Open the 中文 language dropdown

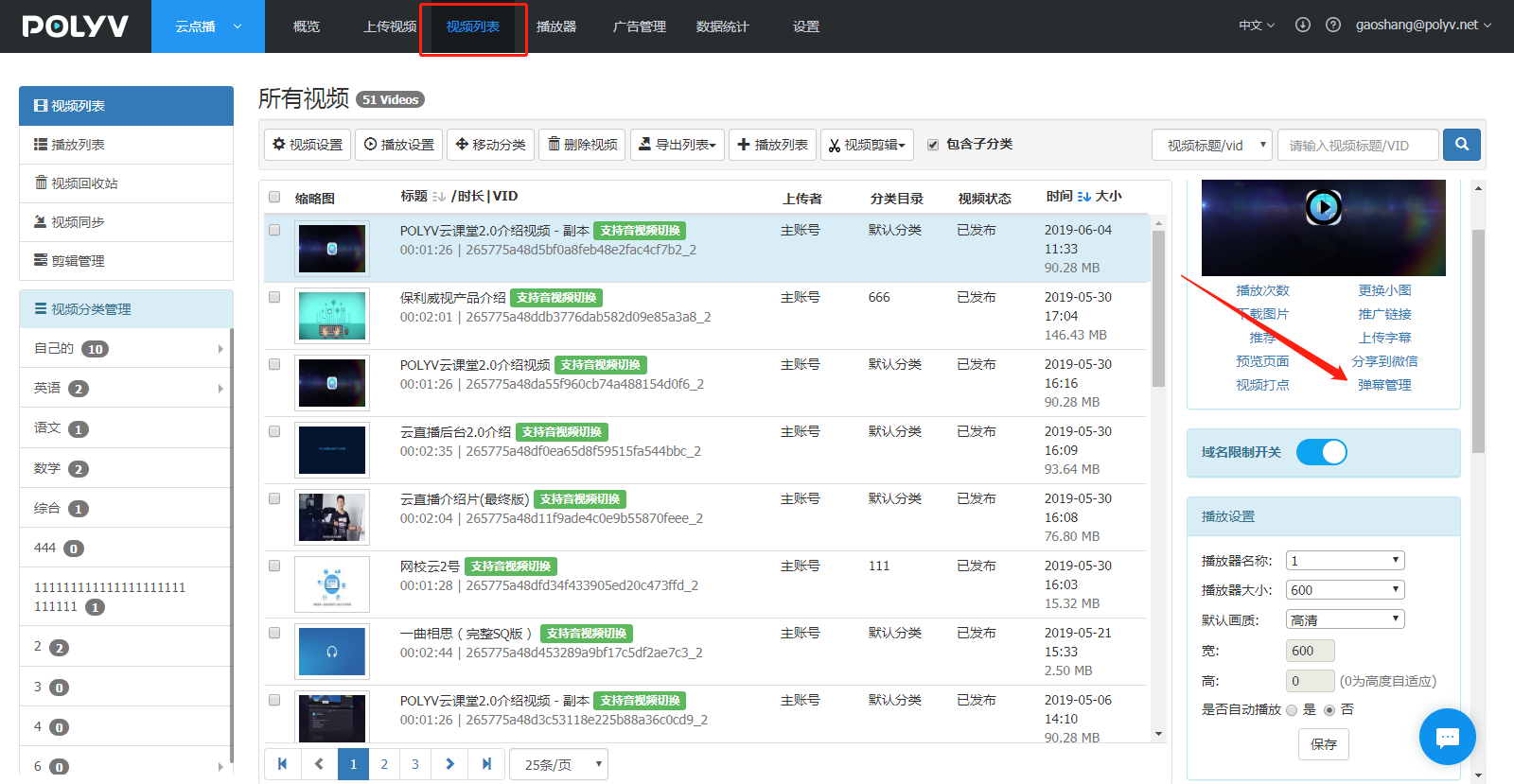pyautogui.click(x=1257, y=26)
